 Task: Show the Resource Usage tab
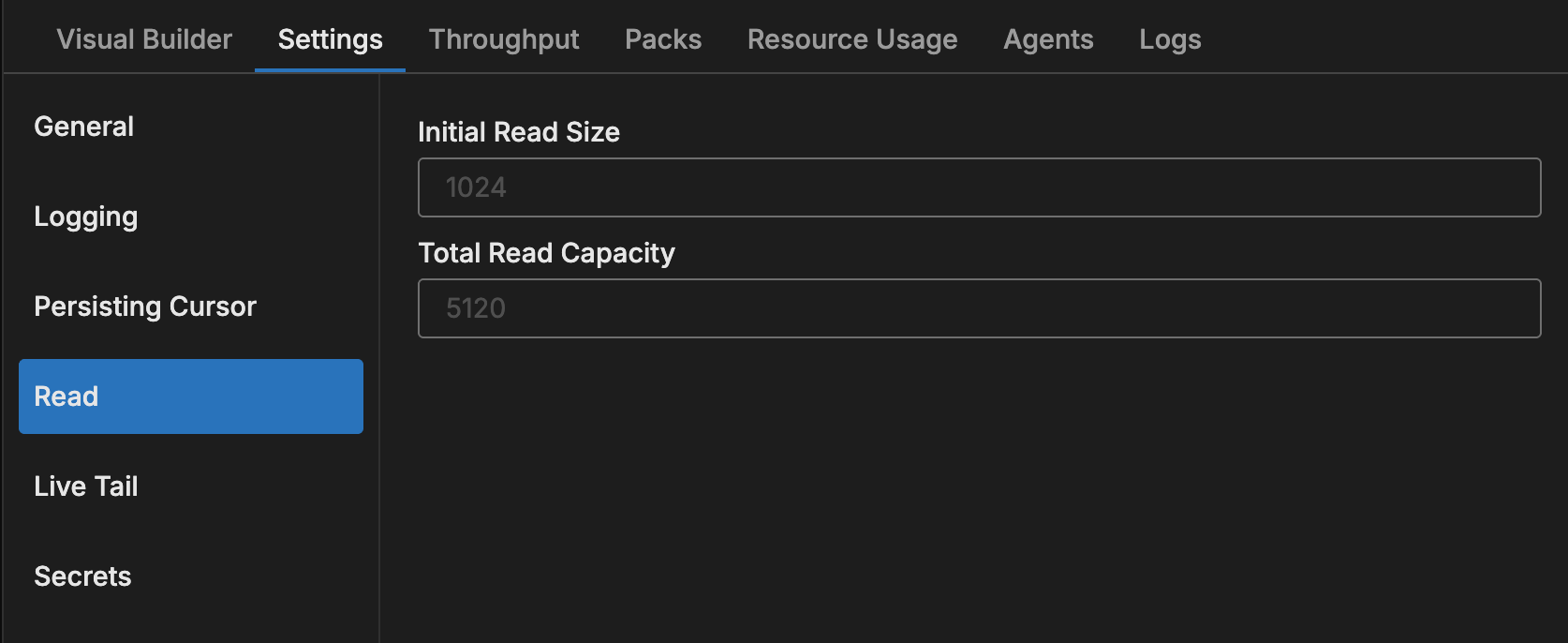852,39
